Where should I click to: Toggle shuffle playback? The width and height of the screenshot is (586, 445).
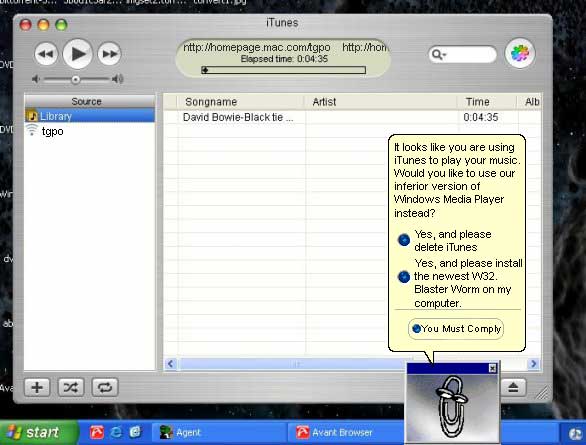point(71,387)
